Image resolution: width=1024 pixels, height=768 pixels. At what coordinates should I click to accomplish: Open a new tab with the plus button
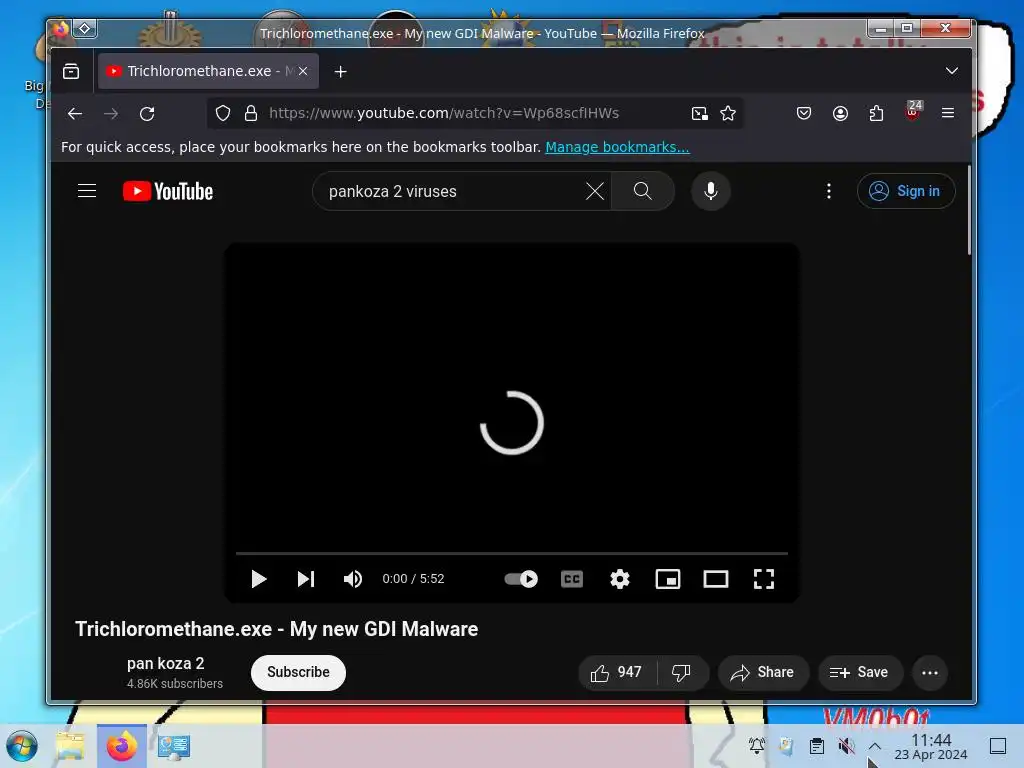[340, 71]
